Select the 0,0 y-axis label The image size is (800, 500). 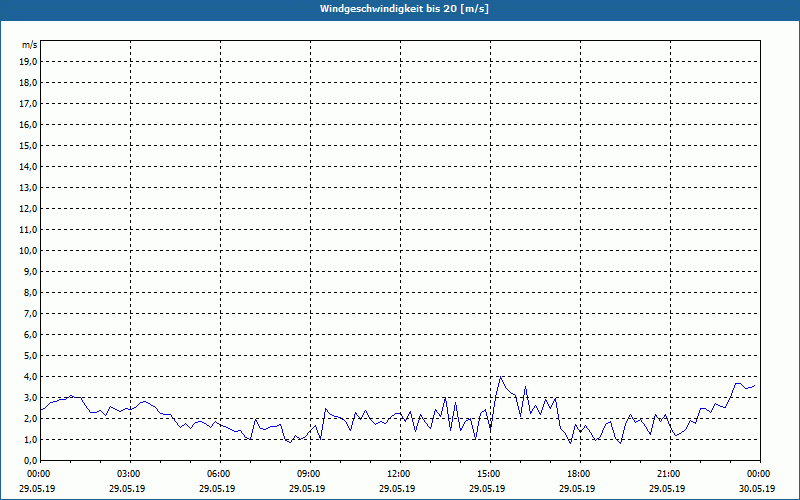click(x=31, y=460)
